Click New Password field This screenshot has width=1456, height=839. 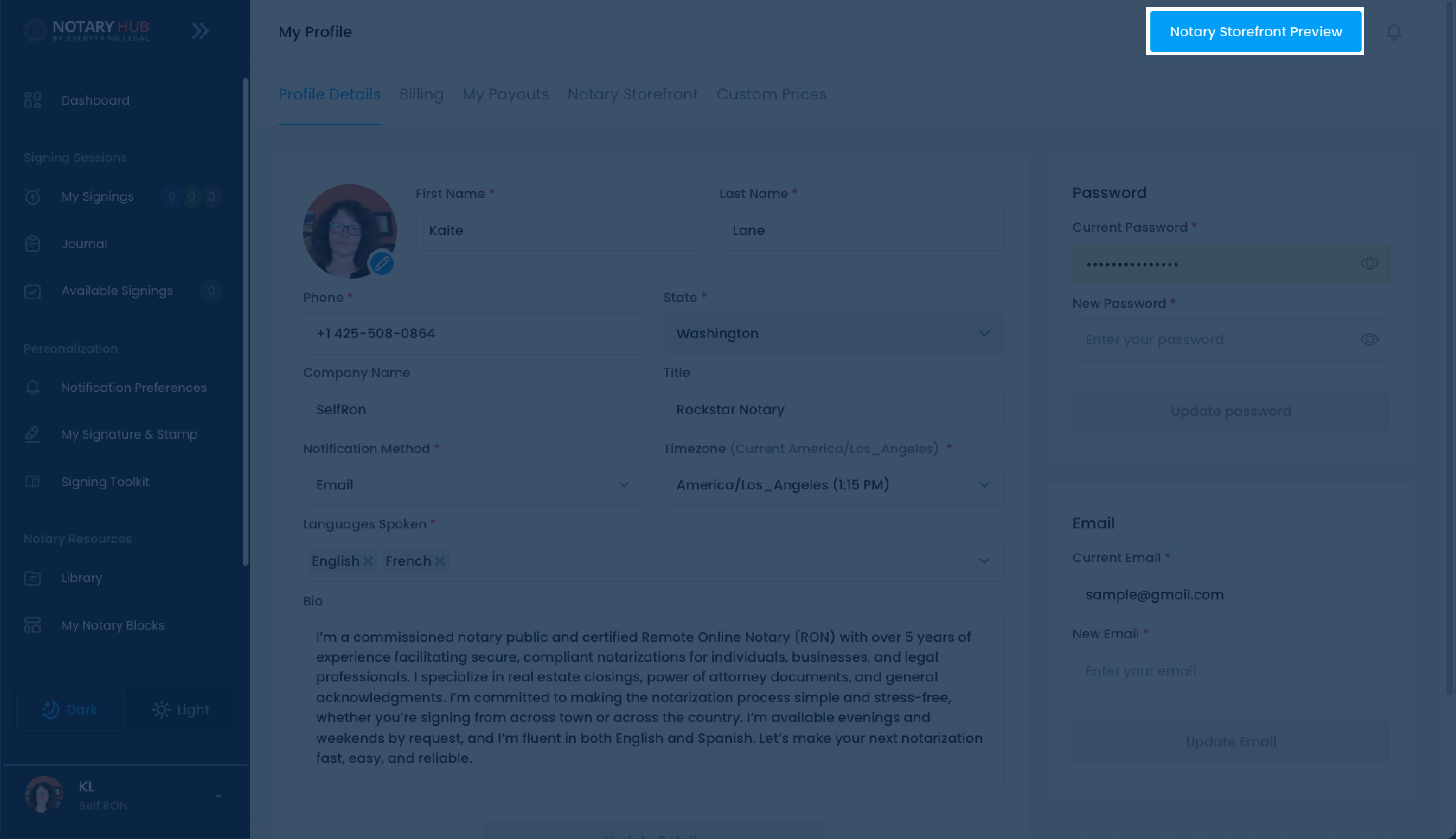pyautogui.click(x=1231, y=340)
